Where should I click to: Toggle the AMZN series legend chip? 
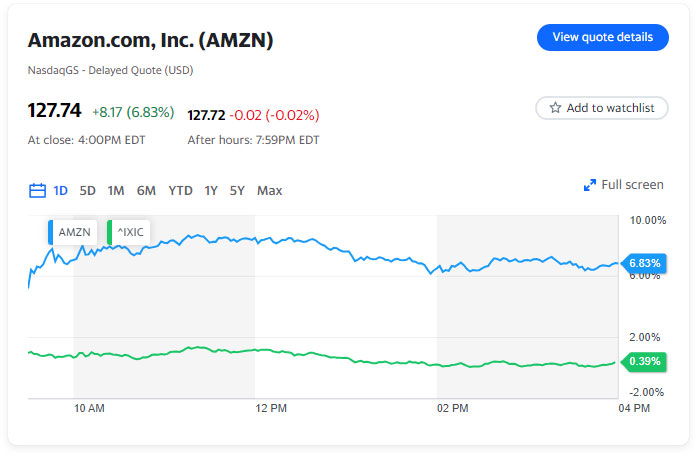(x=73, y=232)
